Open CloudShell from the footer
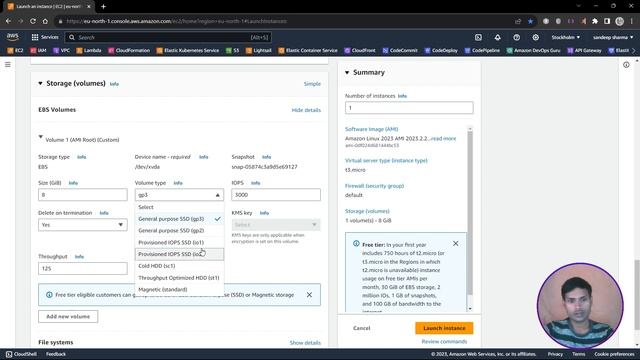Image resolution: width=640 pixels, height=360 pixels. tap(21, 354)
